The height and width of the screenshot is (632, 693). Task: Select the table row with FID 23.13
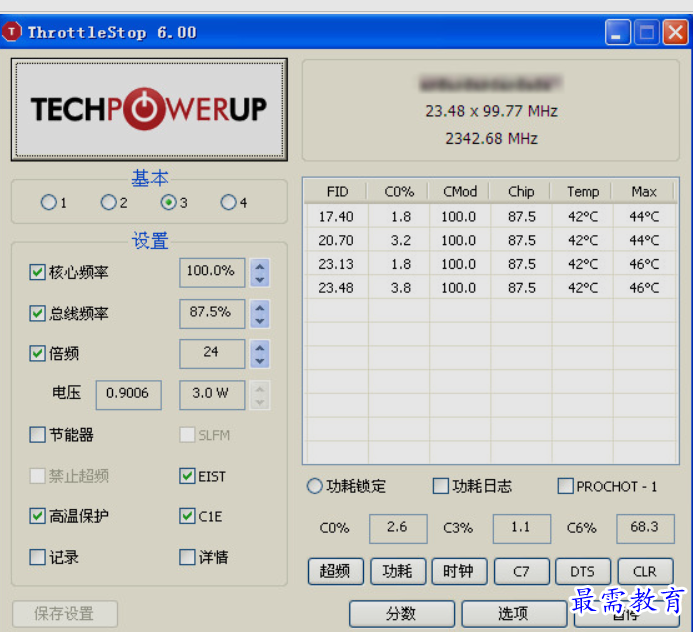tap(491, 264)
